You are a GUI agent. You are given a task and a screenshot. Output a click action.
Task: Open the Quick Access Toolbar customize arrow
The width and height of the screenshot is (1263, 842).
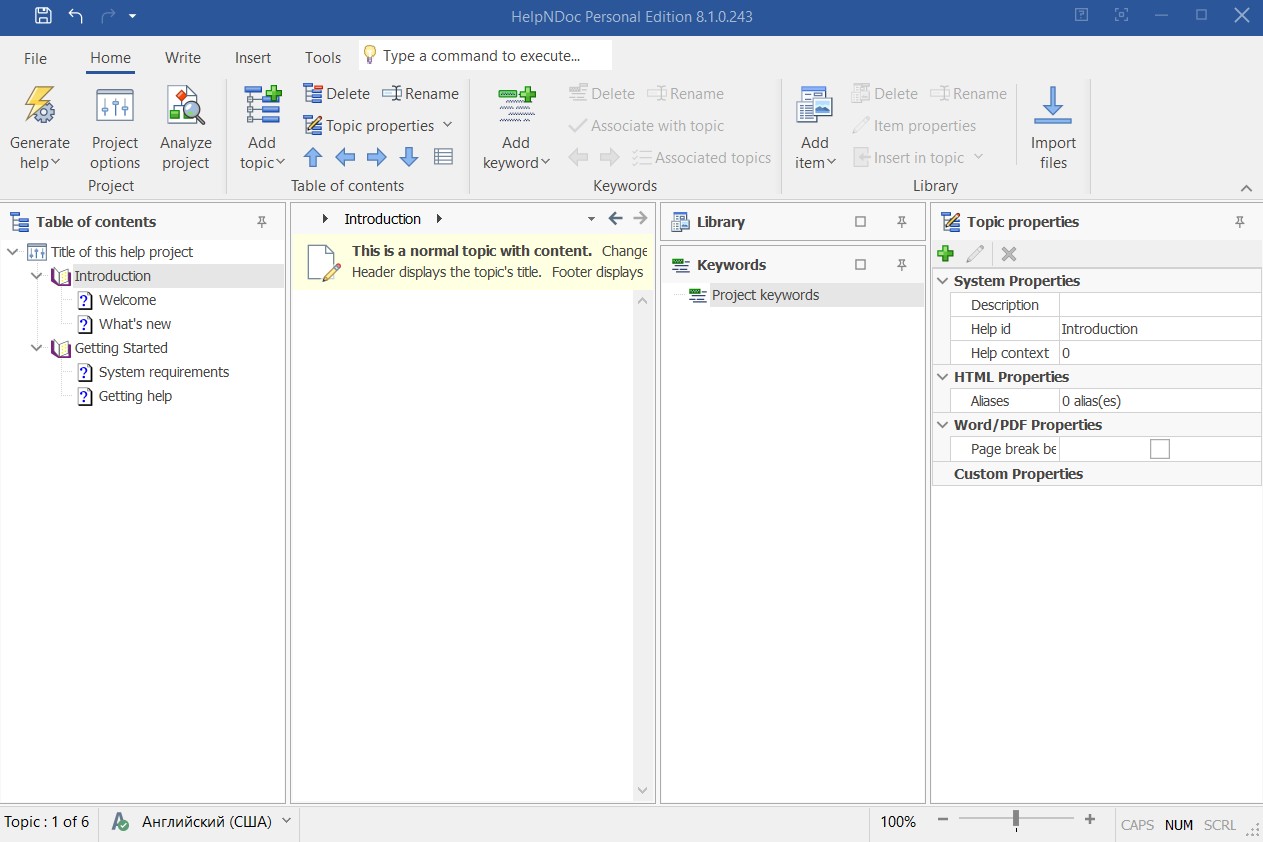(133, 16)
